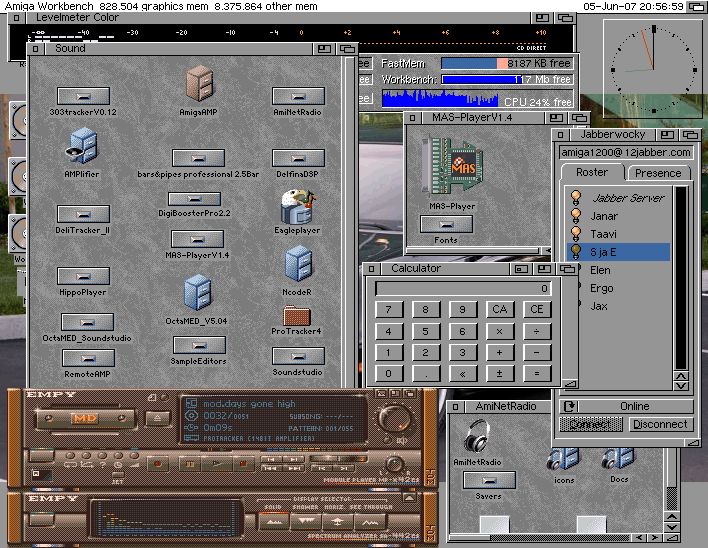The image size is (708, 548).
Task: Click the equals button on Calculator
Action: coord(536,373)
